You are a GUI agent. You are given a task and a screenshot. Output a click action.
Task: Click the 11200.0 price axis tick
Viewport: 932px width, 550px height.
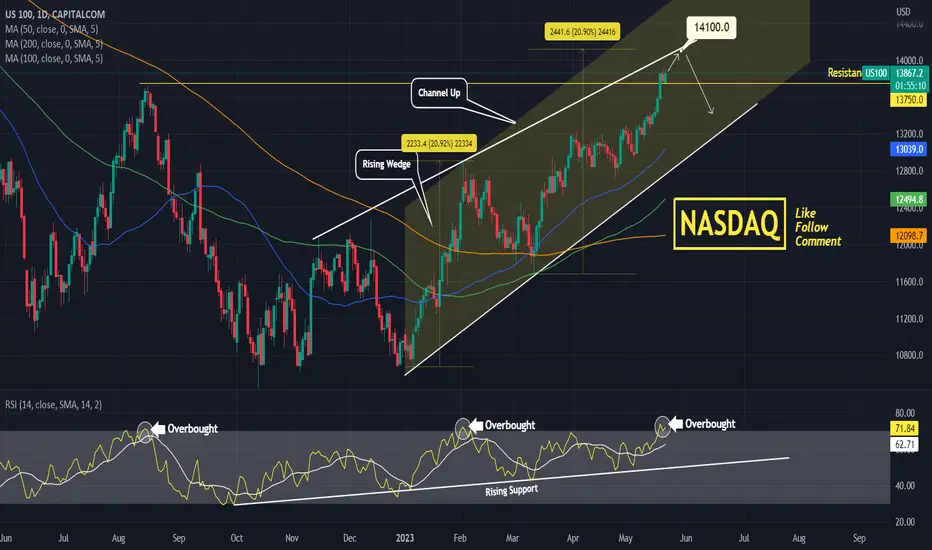[x=909, y=319]
